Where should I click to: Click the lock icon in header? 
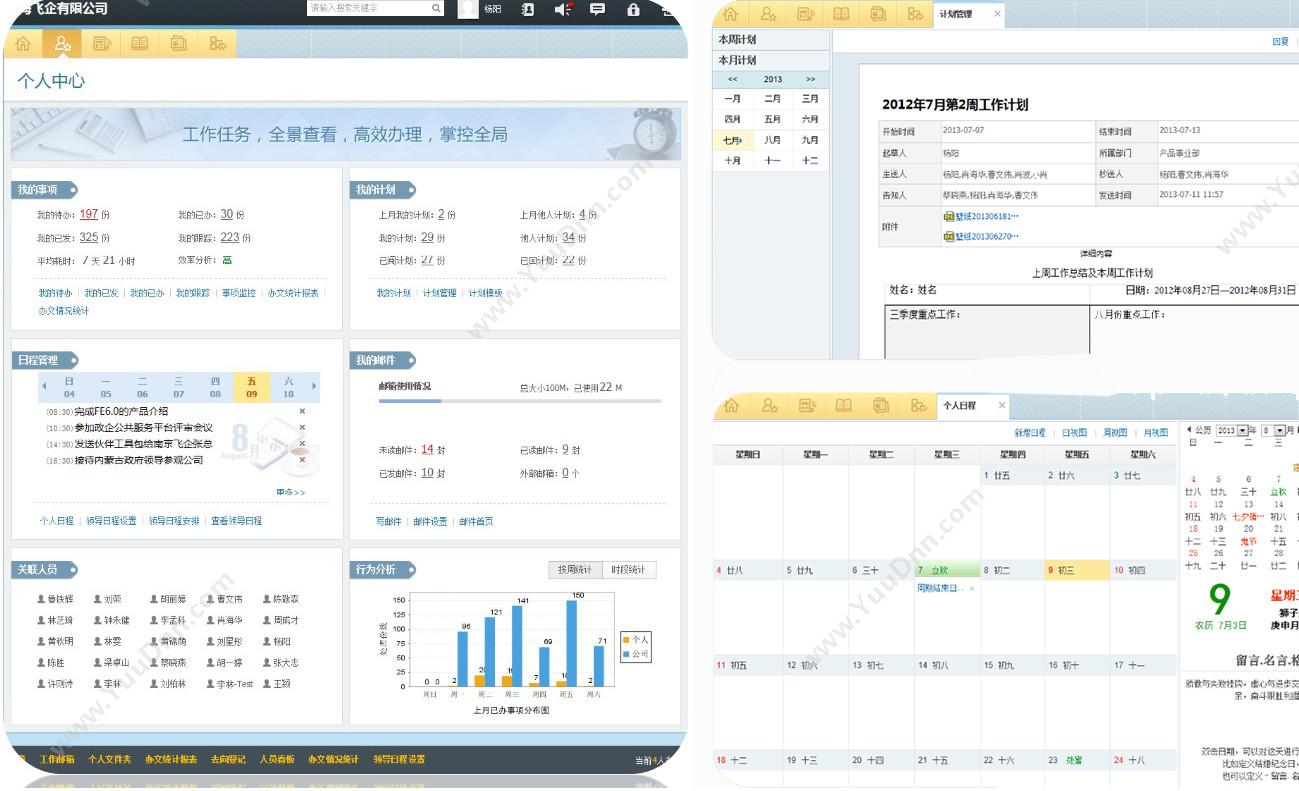pos(632,9)
